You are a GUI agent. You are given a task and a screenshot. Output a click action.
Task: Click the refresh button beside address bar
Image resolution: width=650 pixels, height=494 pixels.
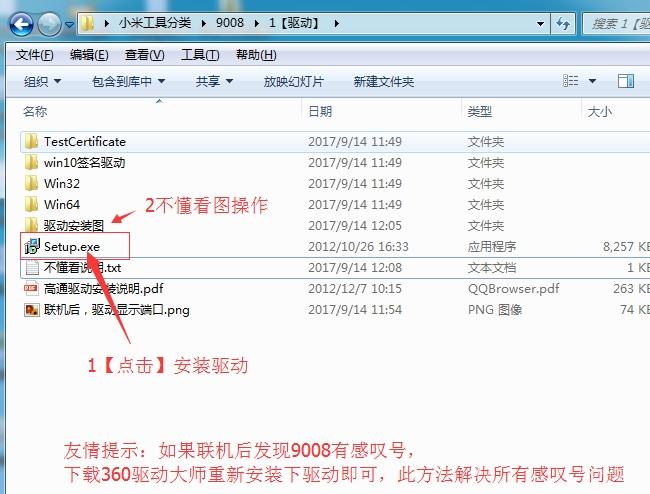563,24
